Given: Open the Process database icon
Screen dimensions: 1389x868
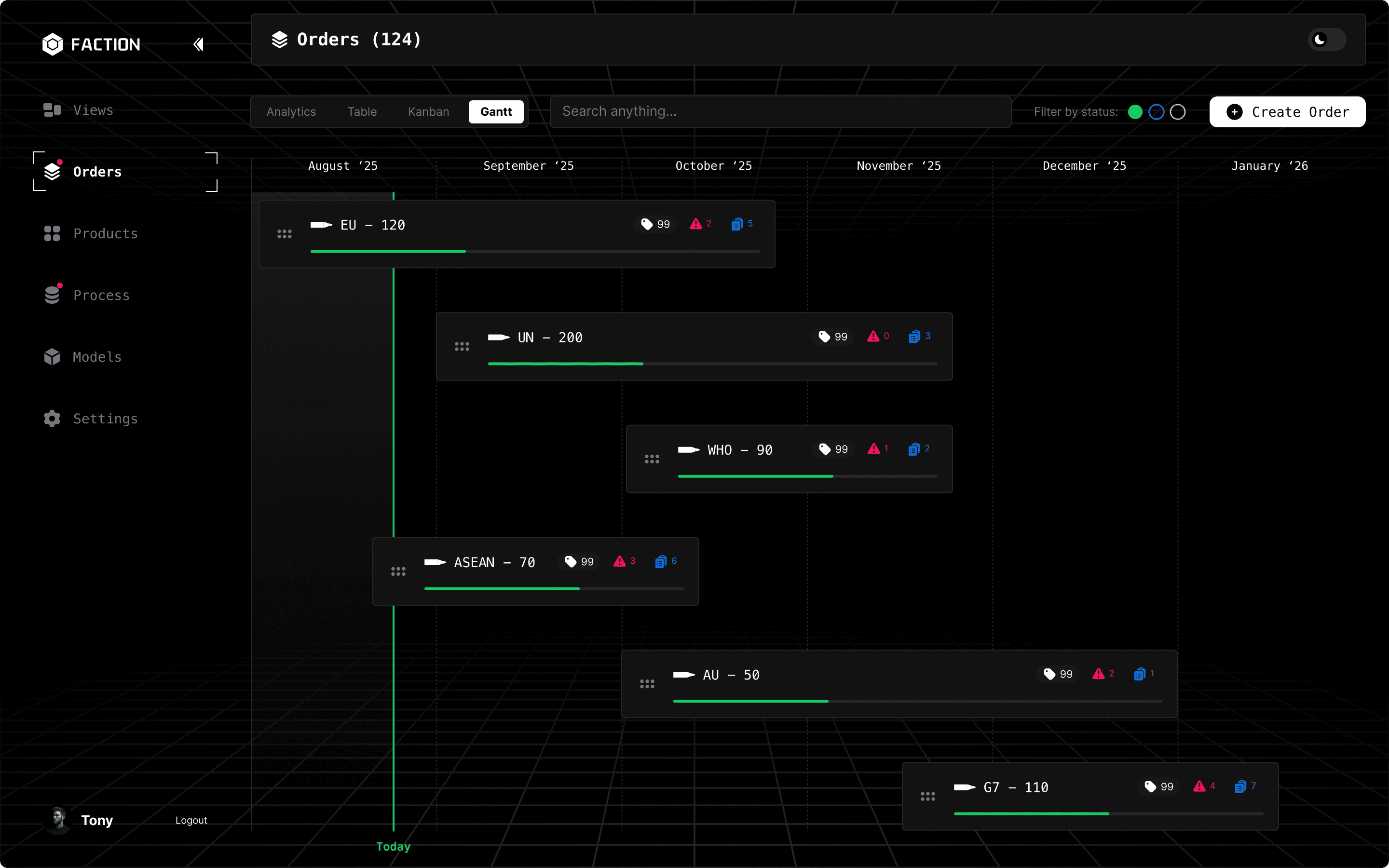Looking at the screenshot, I should [x=52, y=295].
